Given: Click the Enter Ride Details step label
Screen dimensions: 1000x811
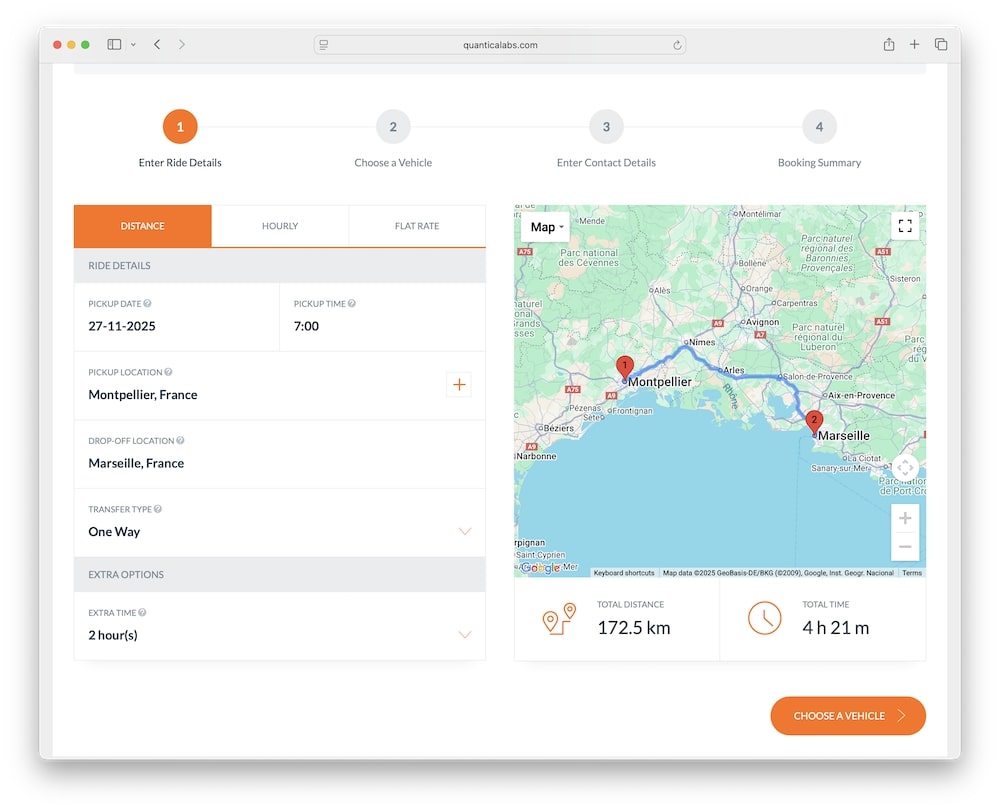Looking at the screenshot, I should click(180, 163).
